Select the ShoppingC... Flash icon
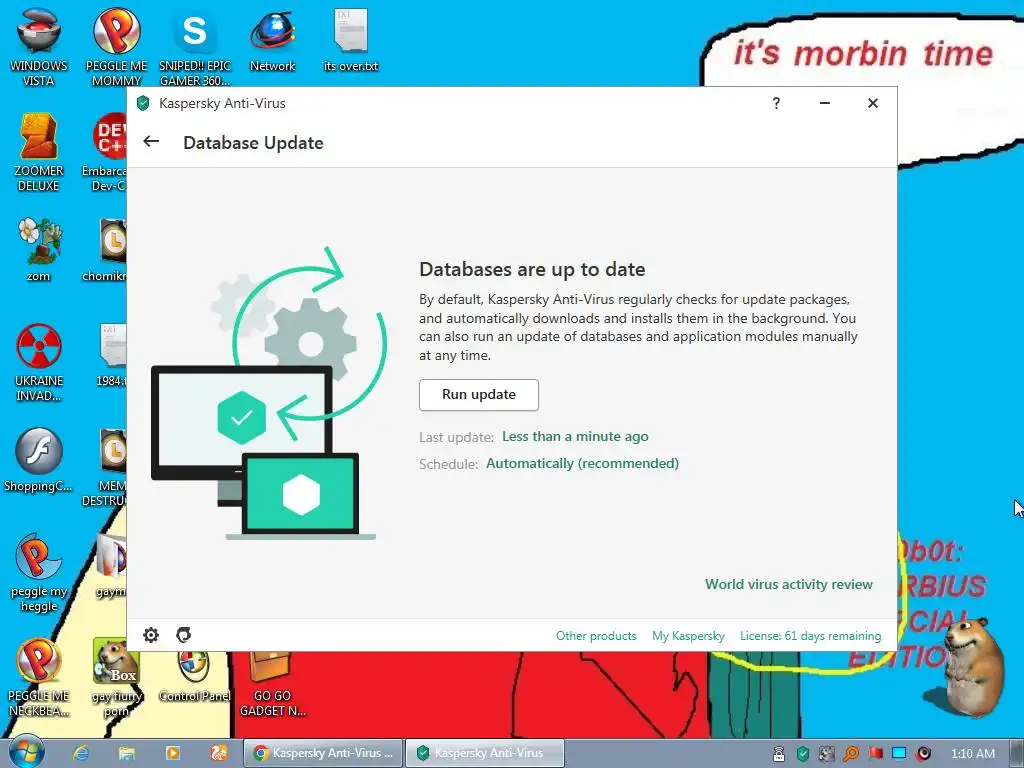Viewport: 1024px width, 768px height. pos(39,460)
